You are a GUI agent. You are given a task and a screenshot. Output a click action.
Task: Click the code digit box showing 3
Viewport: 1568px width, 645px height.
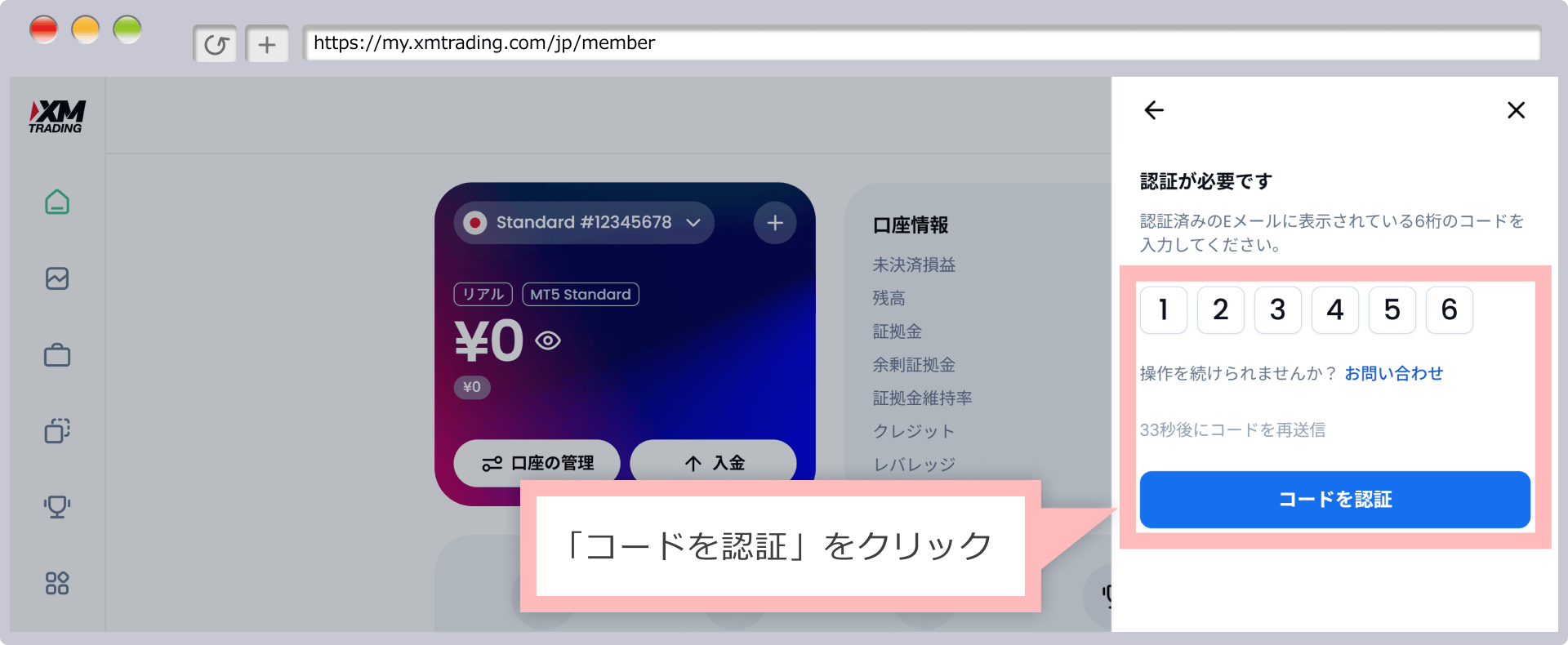pyautogui.click(x=1278, y=310)
